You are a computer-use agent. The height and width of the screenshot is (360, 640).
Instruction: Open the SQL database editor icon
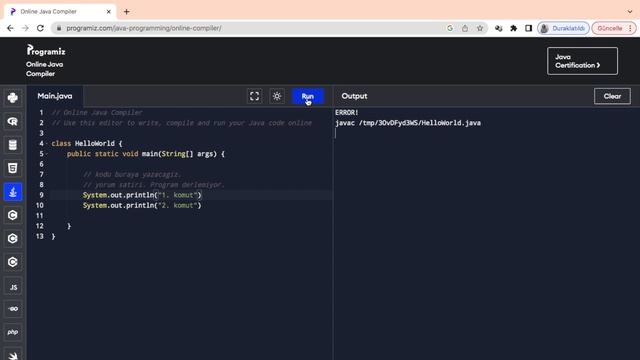point(13,144)
